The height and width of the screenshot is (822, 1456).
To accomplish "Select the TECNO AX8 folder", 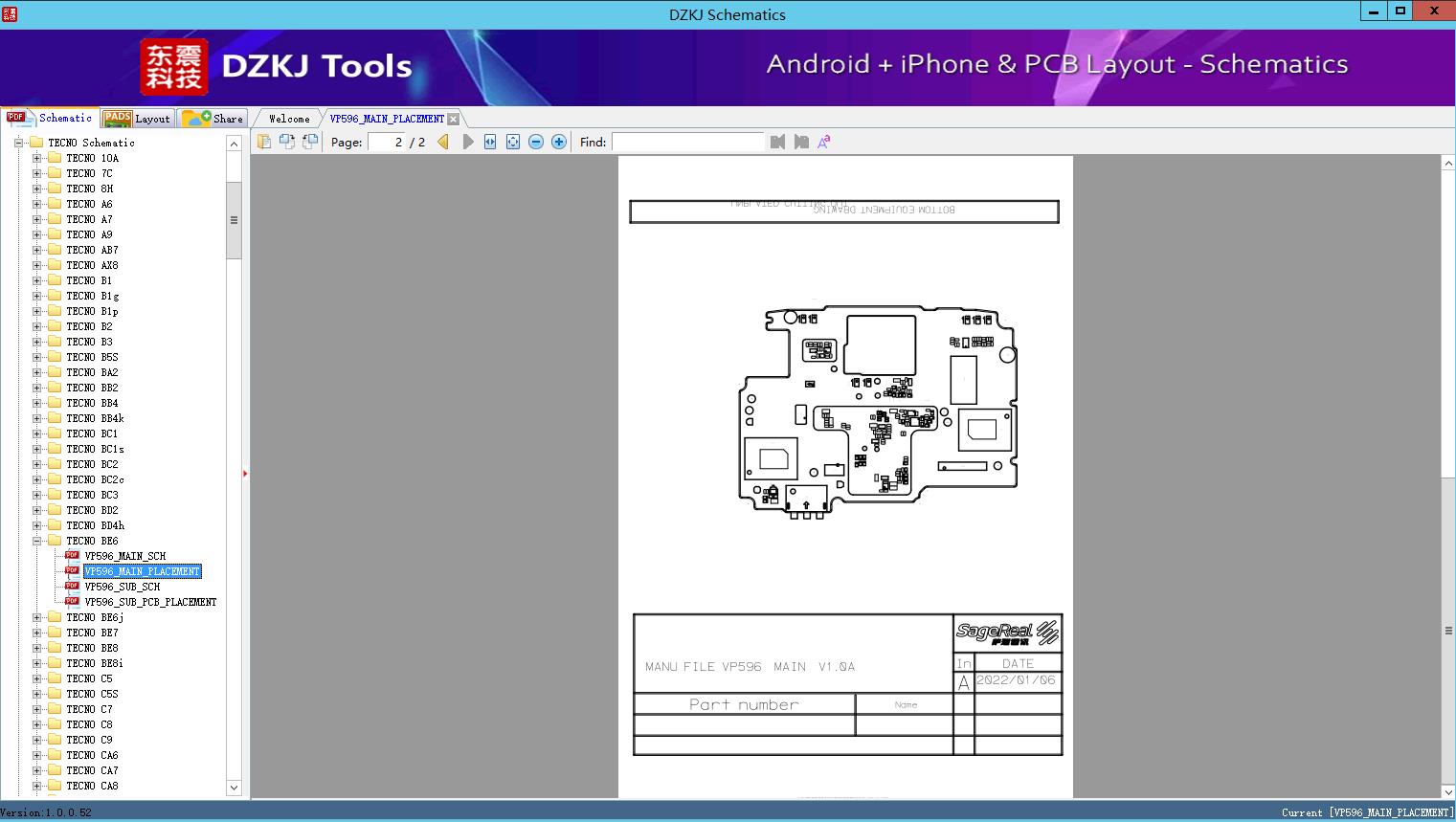I will coord(93,265).
